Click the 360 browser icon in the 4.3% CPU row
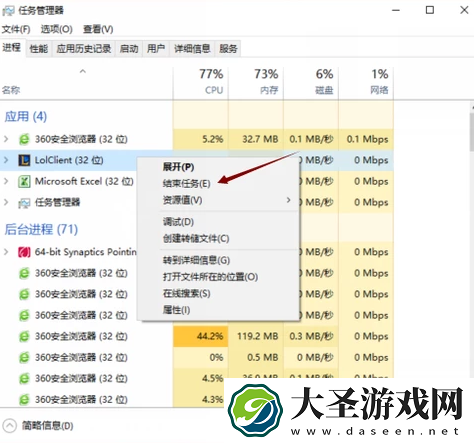The width and height of the screenshot is (474, 443). click(x=24, y=399)
